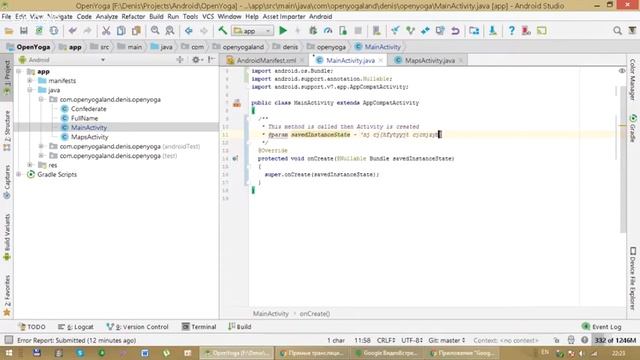
Task: Open the Version Control tool window
Action: coord(137,327)
